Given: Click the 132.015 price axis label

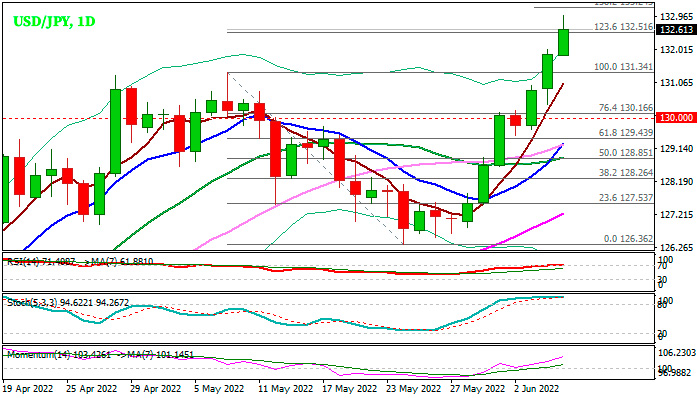Looking at the screenshot, I should pyautogui.click(x=677, y=50).
